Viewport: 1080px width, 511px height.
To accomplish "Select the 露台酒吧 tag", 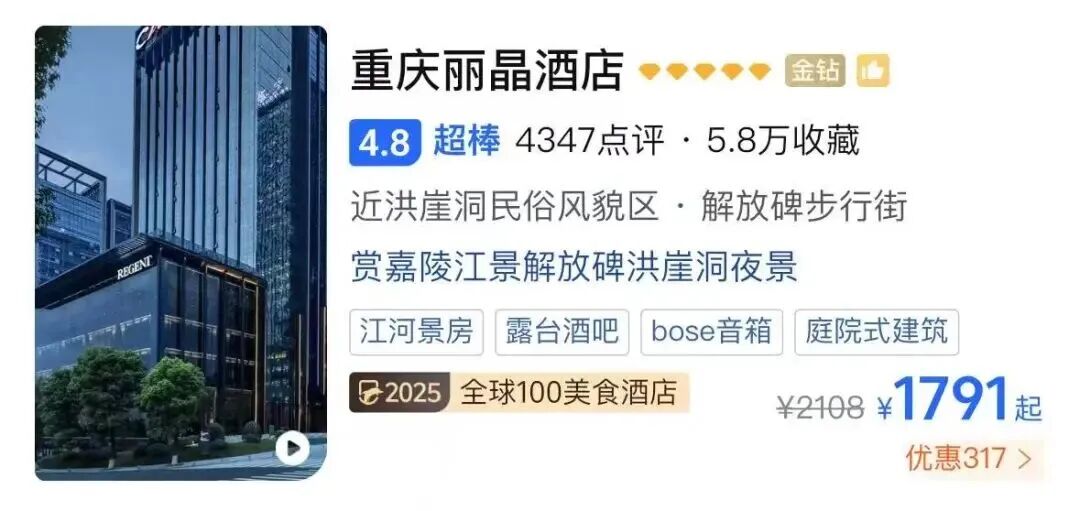I will (x=561, y=332).
